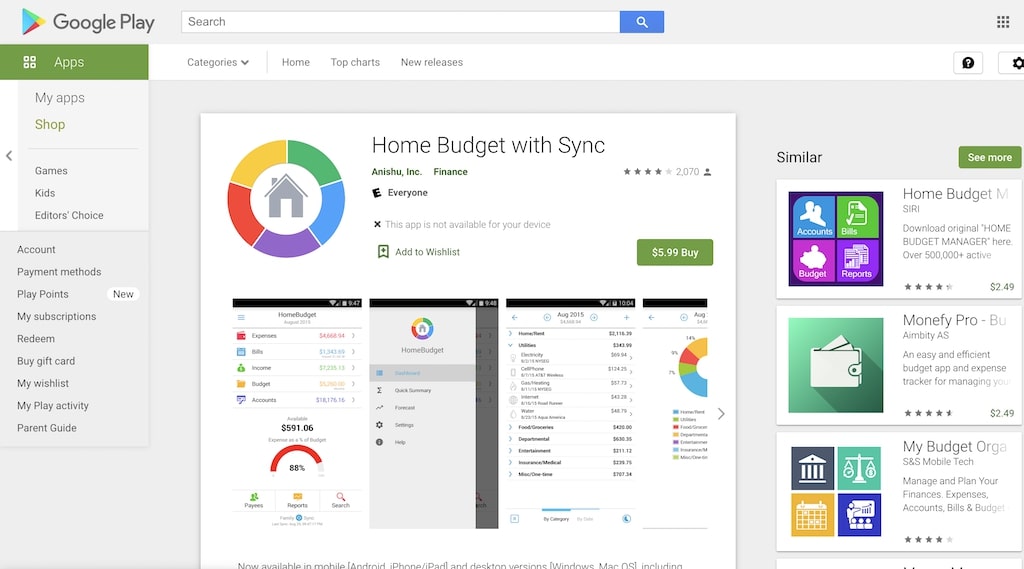Click S&S Mobile Tech developer name
Viewport: 1024px width, 569px height.
click(x=938, y=461)
